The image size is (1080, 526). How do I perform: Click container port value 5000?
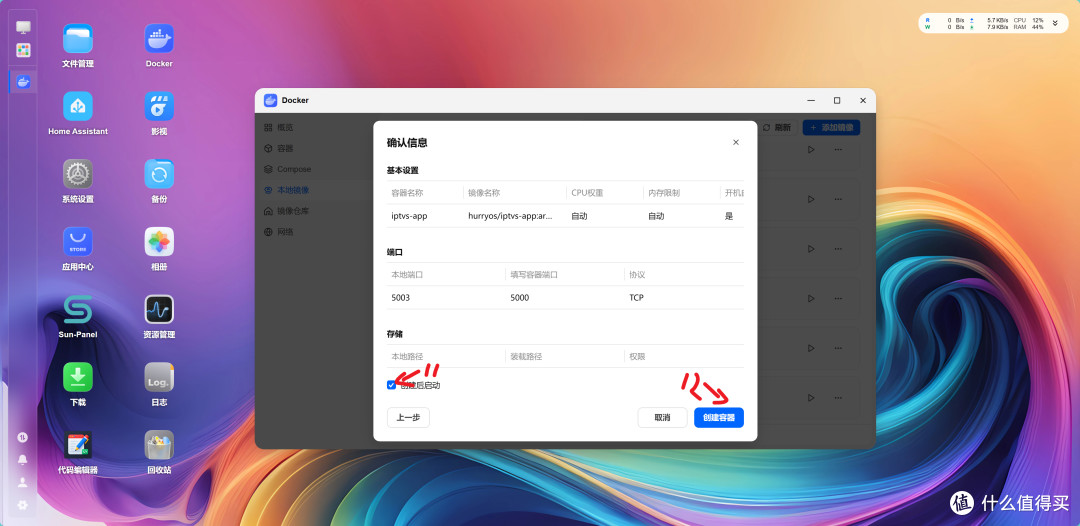520,298
